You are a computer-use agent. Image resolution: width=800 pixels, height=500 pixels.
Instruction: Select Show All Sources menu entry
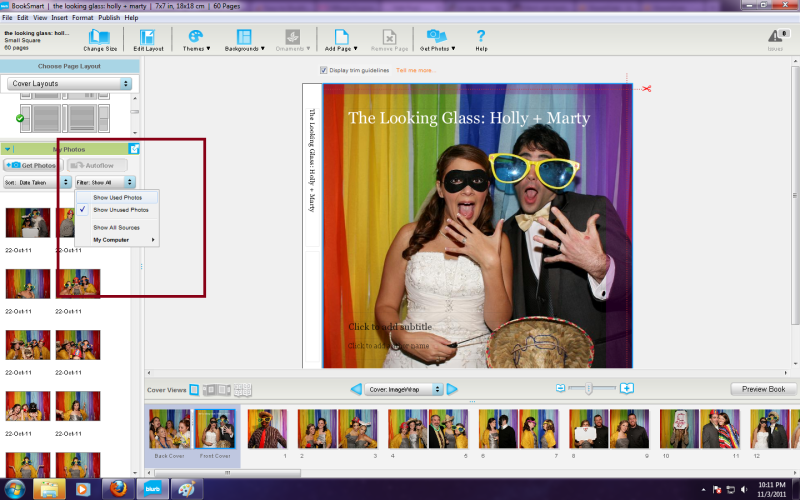click(x=117, y=228)
